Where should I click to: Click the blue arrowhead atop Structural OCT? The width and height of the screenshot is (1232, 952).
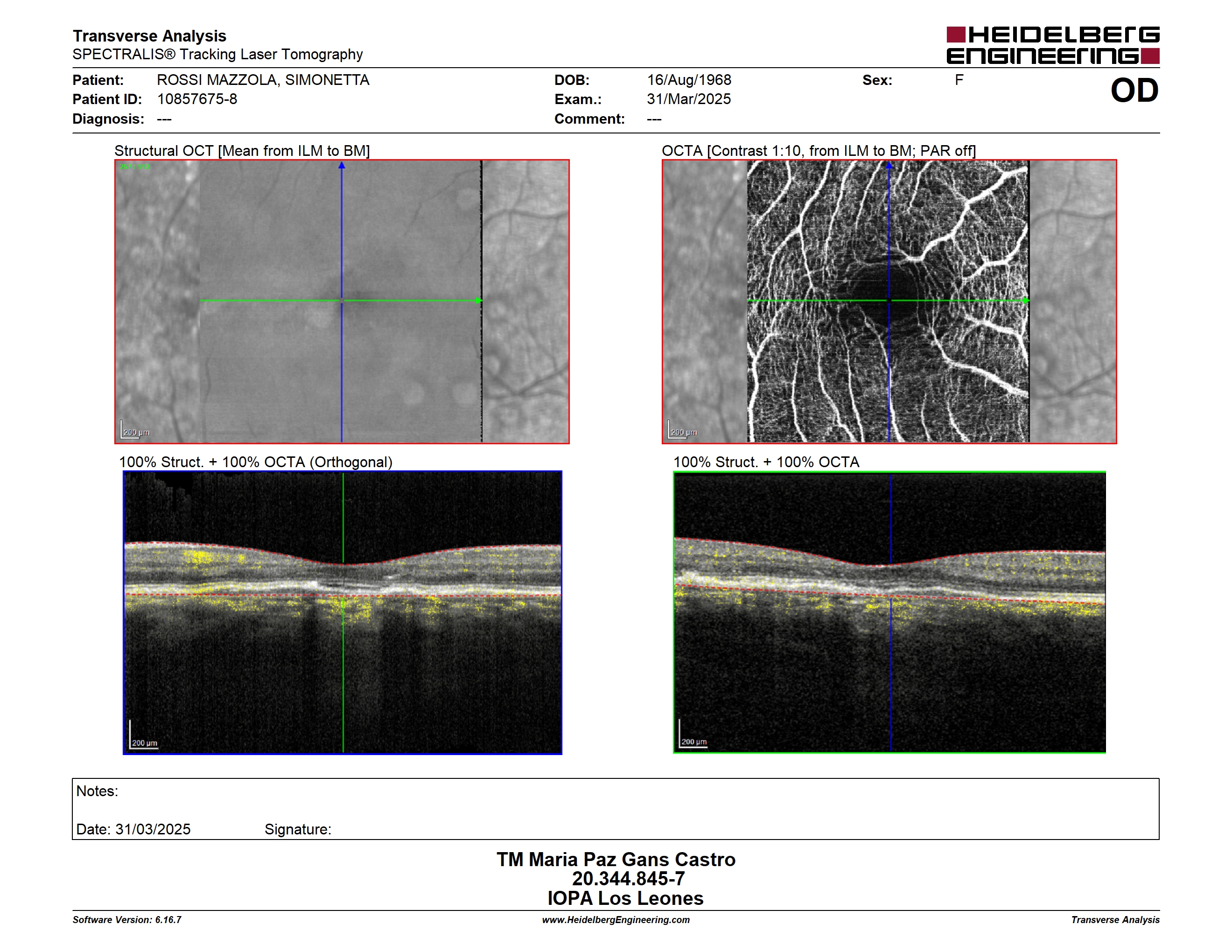(341, 165)
